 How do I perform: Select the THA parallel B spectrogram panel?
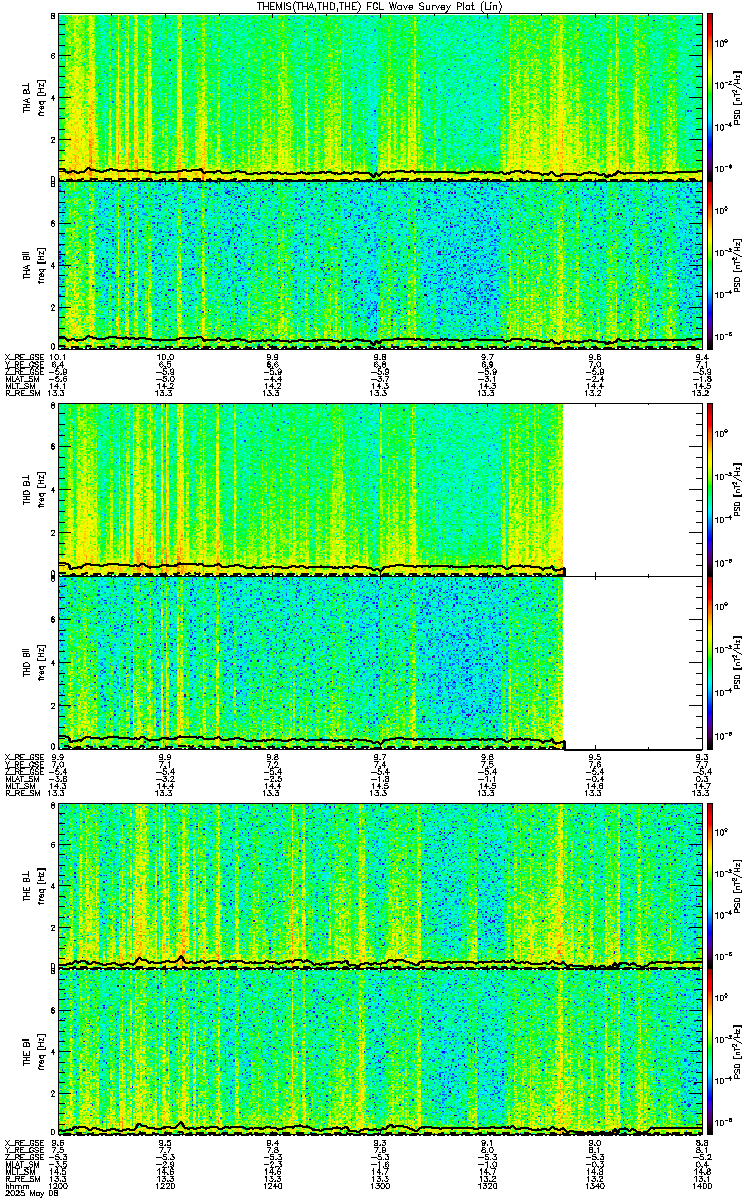coord(381,264)
